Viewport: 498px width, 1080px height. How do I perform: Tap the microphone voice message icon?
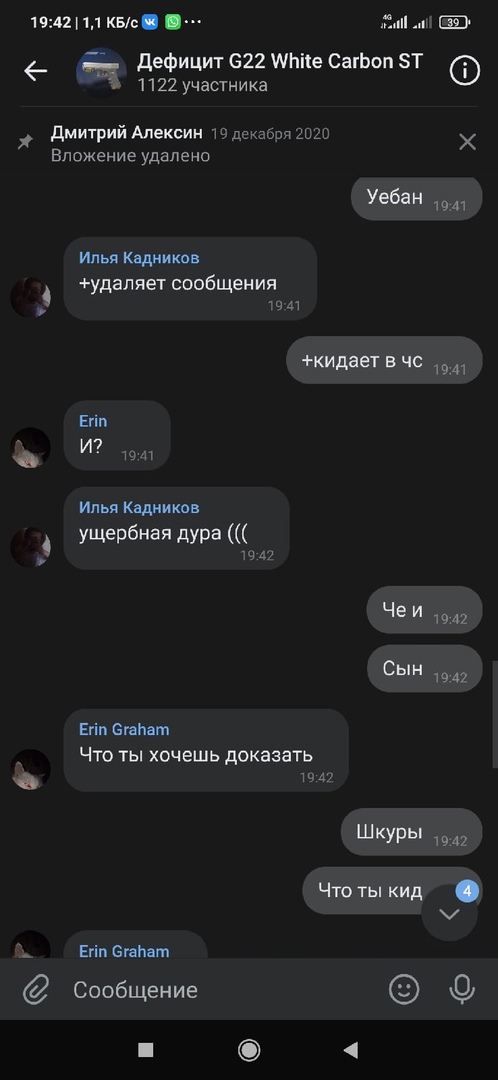pos(462,990)
